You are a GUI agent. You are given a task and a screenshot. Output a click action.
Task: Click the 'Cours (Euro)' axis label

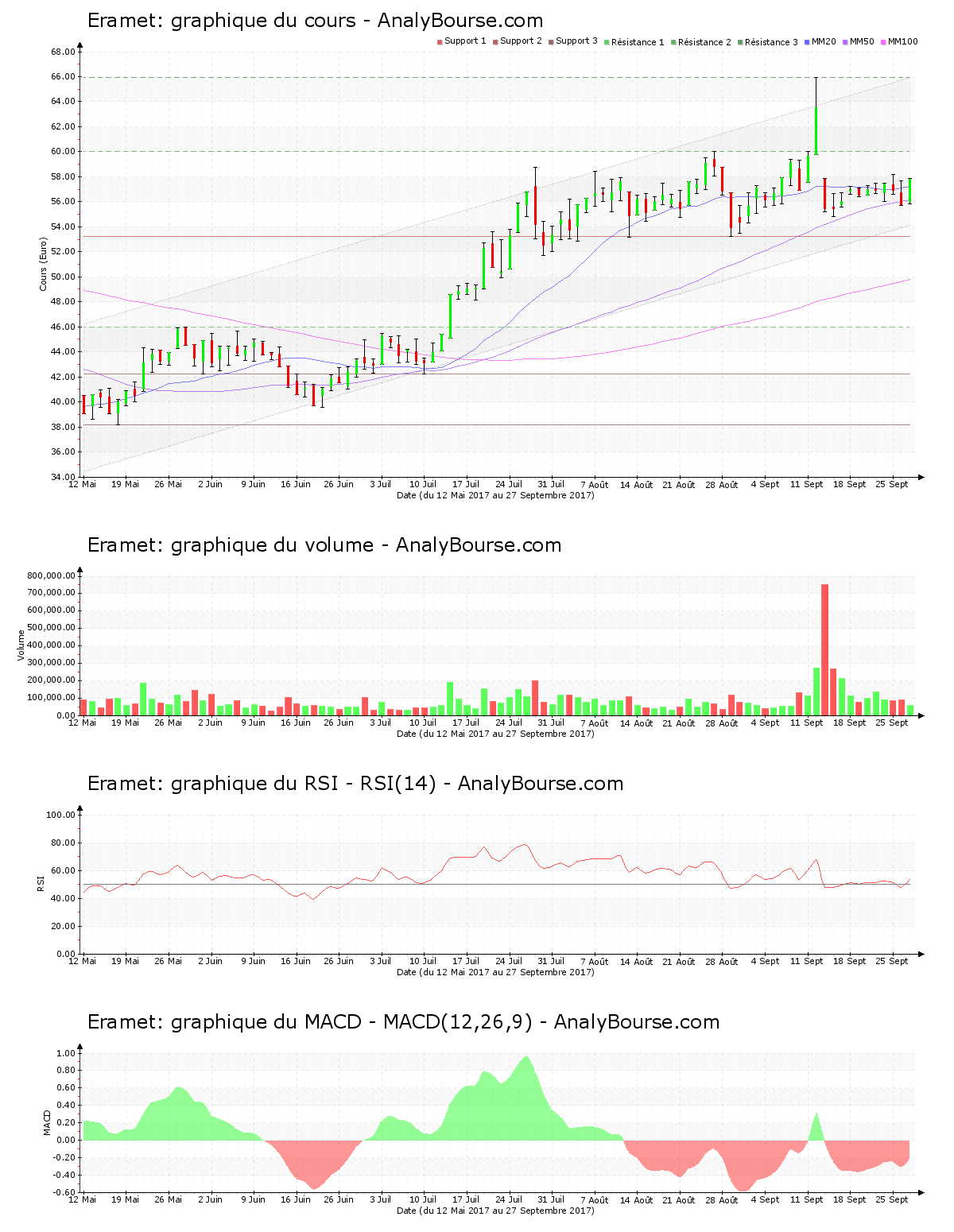click(43, 265)
